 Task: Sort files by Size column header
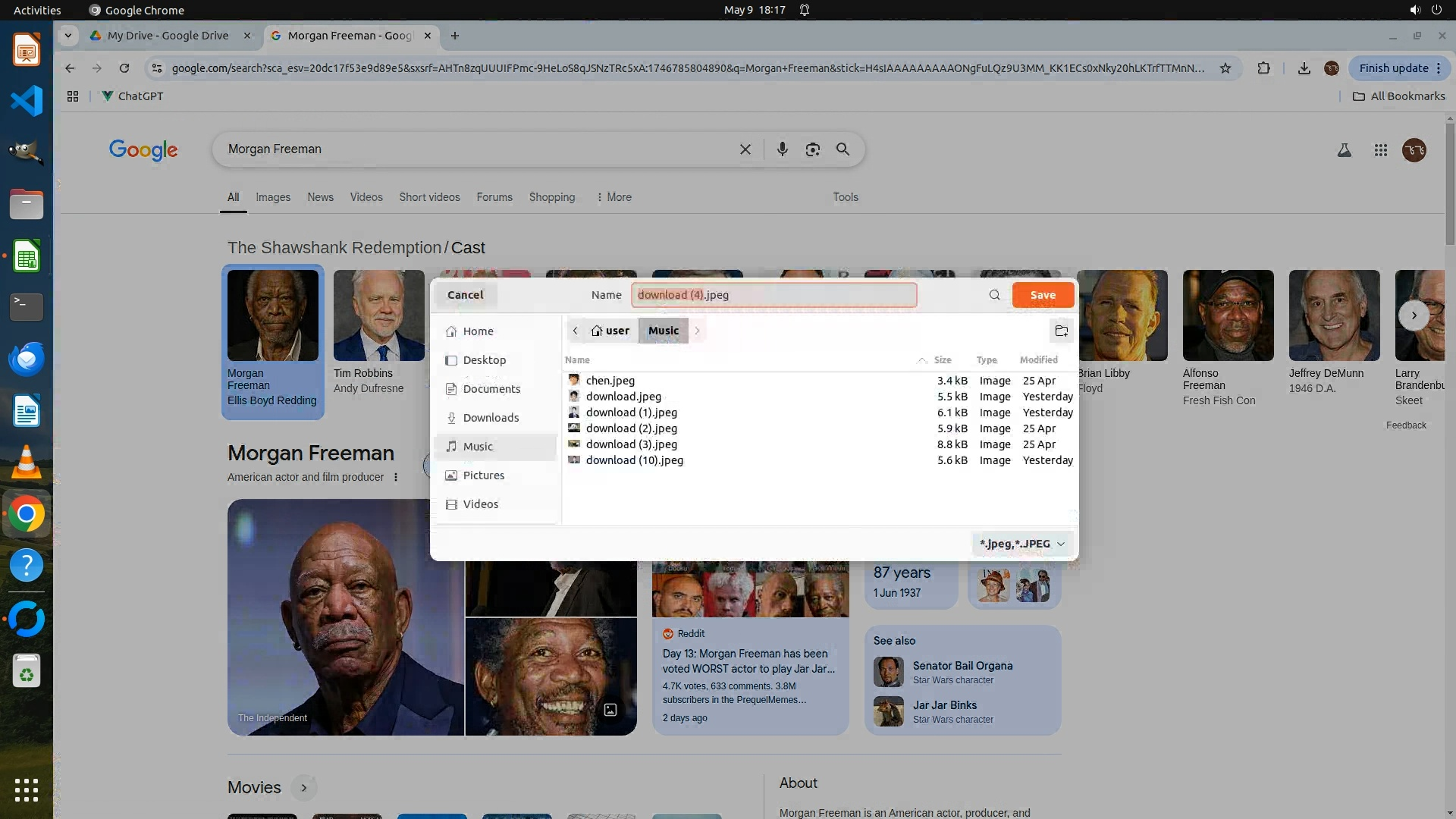(943, 360)
